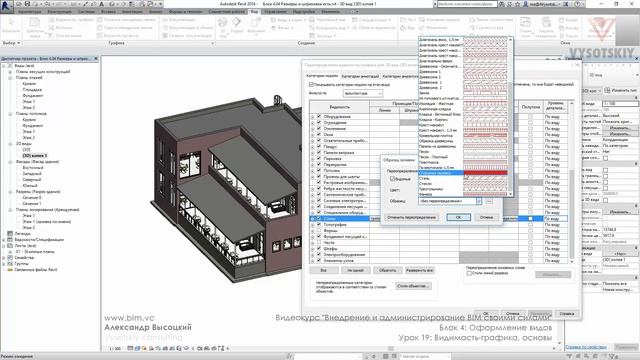Click the Save icon in quick access toolbar
Image resolution: width=640 pixels, height=360 pixels.
coord(28,4)
